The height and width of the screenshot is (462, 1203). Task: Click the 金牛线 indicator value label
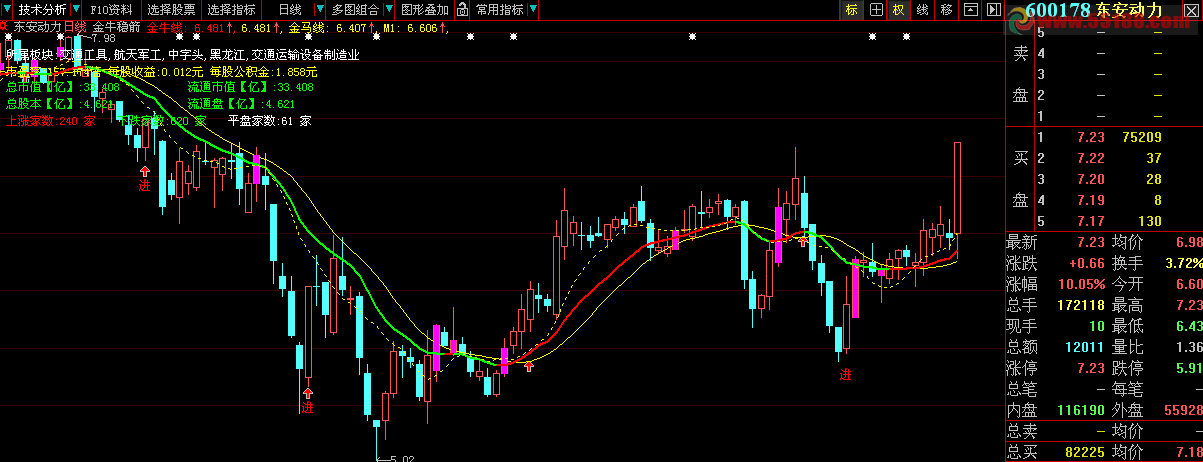tap(191, 28)
